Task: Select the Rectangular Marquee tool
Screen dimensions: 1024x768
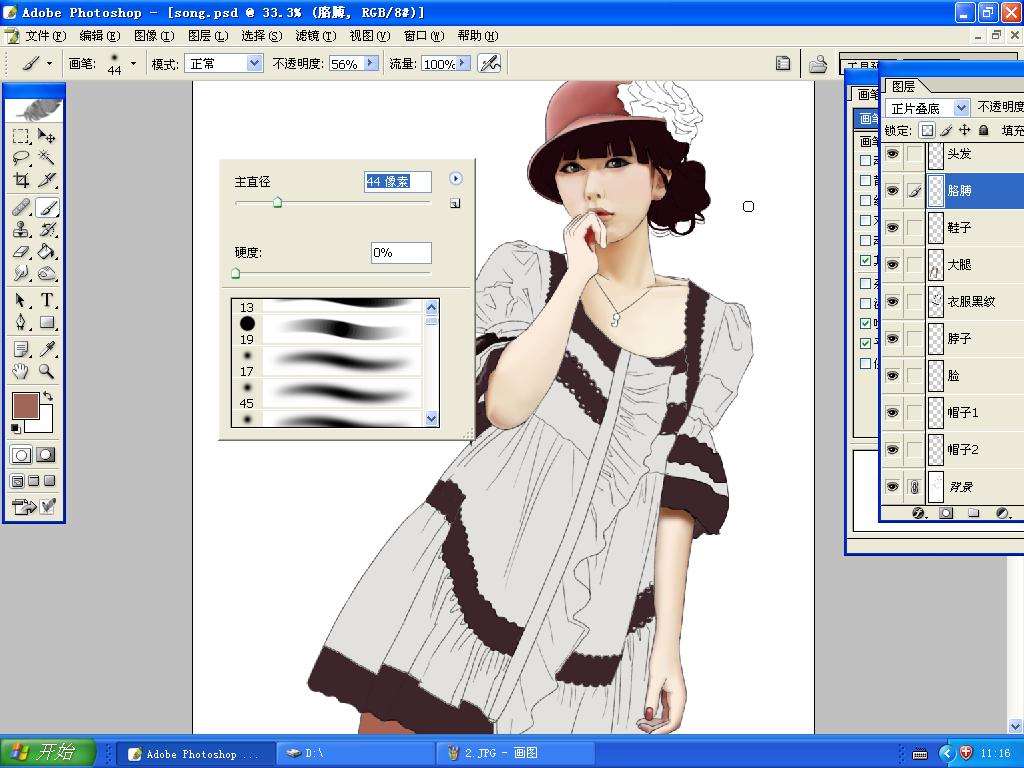Action: (x=21, y=136)
